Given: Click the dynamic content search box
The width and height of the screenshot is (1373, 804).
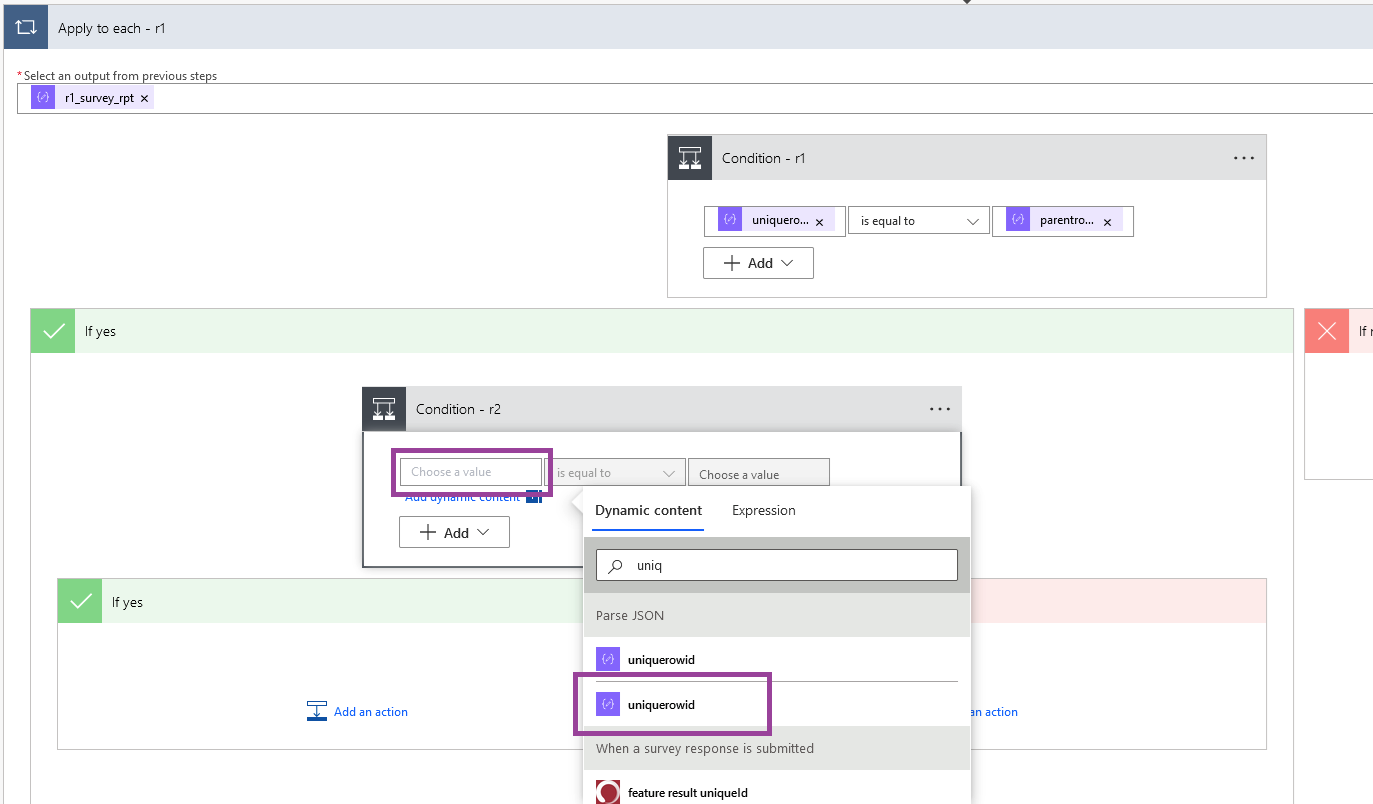Looking at the screenshot, I should pos(776,564).
